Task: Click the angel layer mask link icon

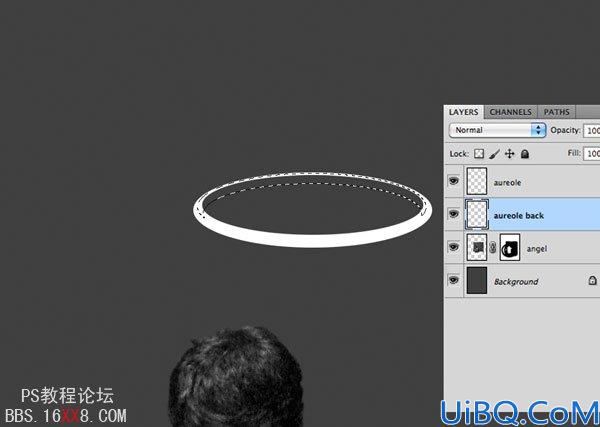Action: tap(493, 248)
